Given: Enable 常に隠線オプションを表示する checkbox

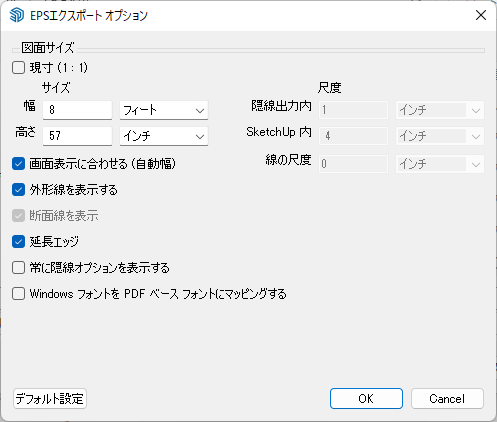Looking at the screenshot, I should (x=18, y=268).
